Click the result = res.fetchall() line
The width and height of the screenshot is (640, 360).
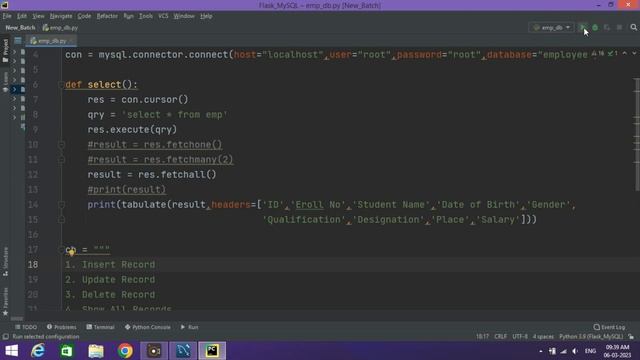152,175
